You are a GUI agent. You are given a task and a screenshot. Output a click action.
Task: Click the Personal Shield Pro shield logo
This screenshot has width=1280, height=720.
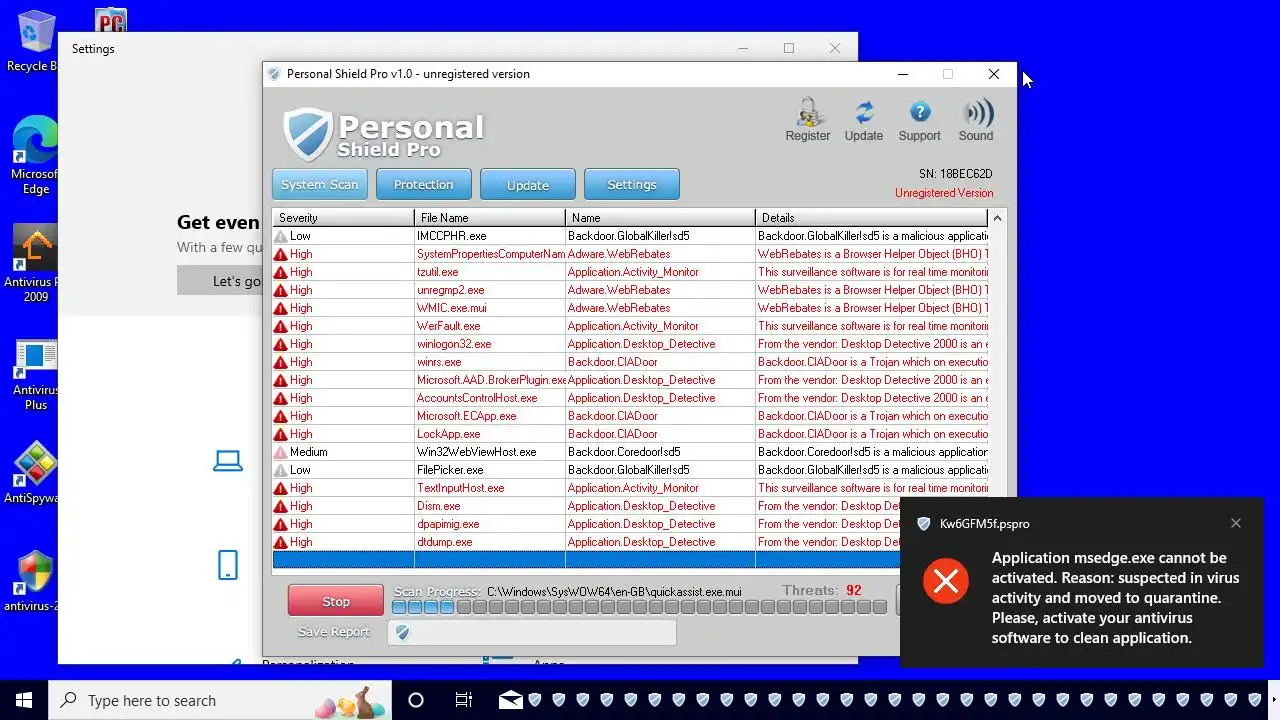coord(307,135)
